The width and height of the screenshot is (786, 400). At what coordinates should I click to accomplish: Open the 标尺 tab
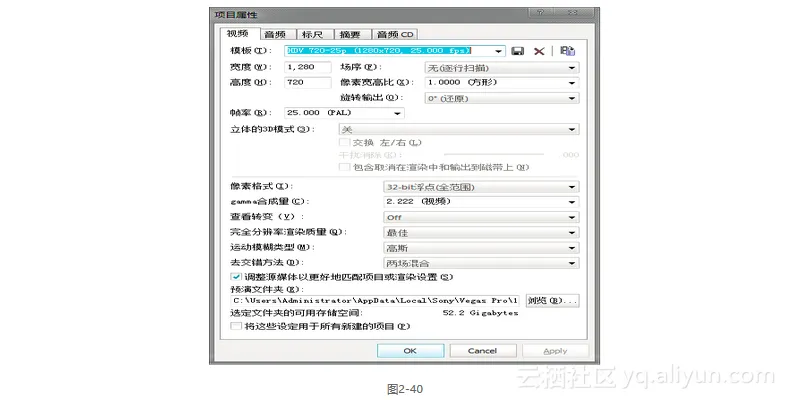[313, 34]
